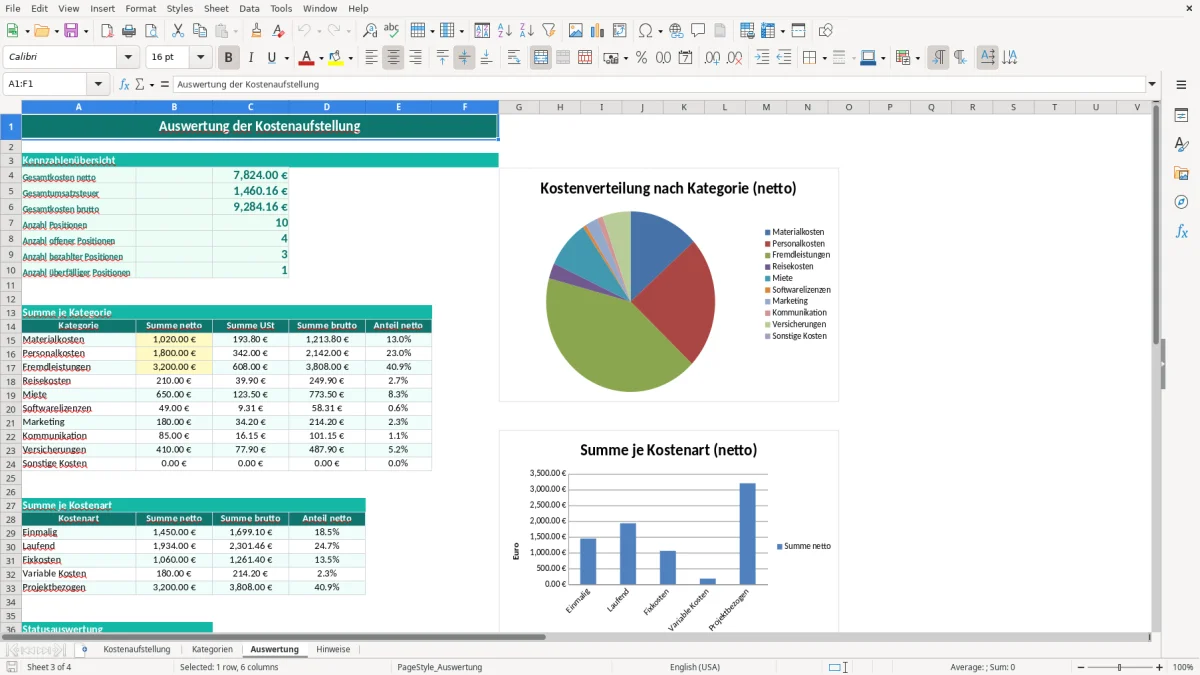Toggle Merge and Center Cells
The height and width of the screenshot is (675, 1200).
pos(541,58)
